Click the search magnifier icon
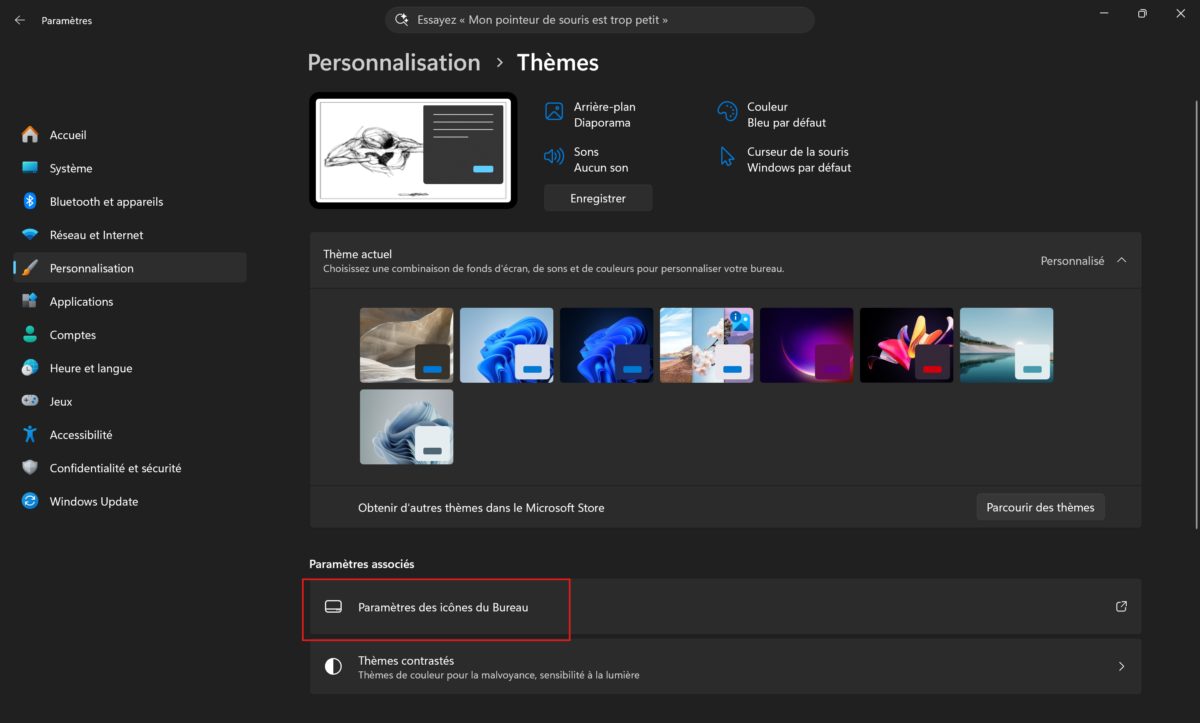The width and height of the screenshot is (1200, 723). (402, 20)
